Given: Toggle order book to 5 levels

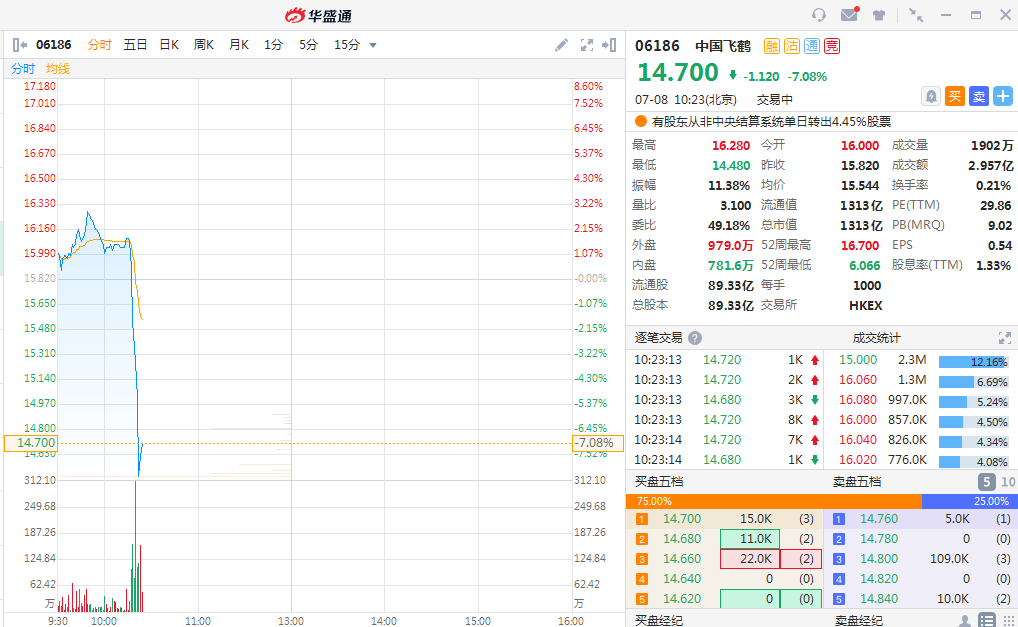Looking at the screenshot, I should (x=985, y=482).
